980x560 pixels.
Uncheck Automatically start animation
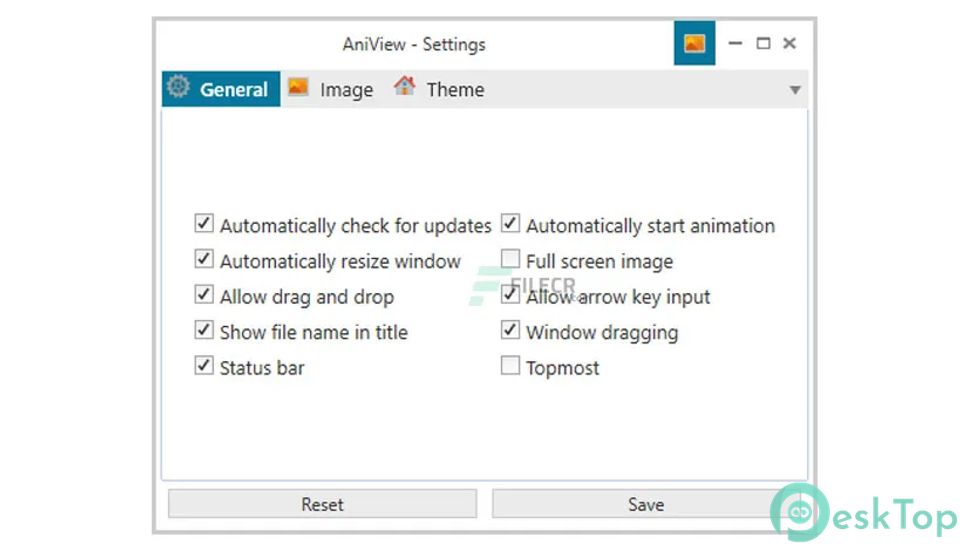(510, 223)
